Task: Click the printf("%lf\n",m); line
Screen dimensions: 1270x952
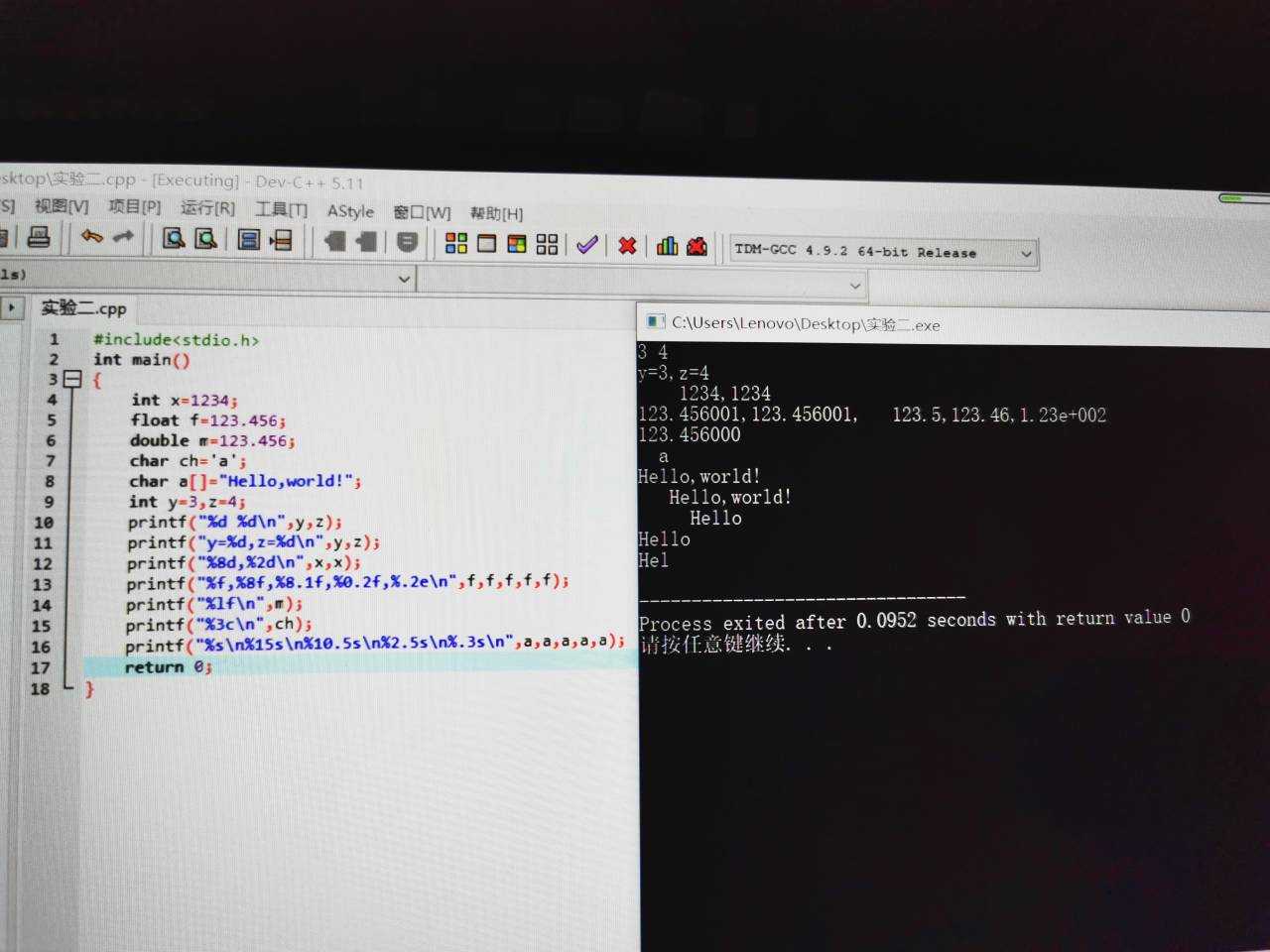Action: [x=213, y=604]
